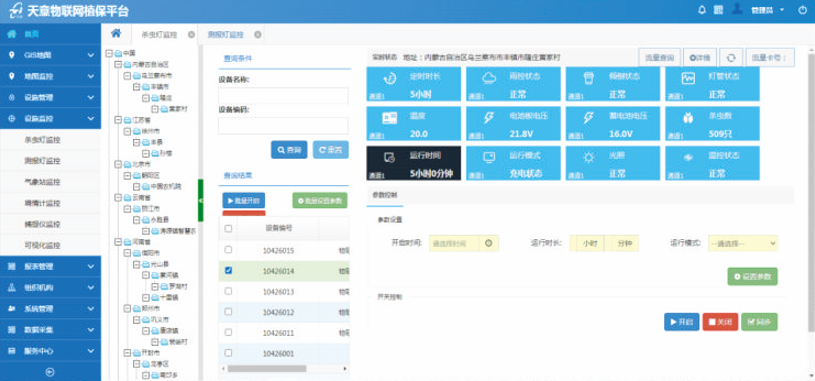Open the admin user dropdown
815x381 pixels.
(767, 10)
